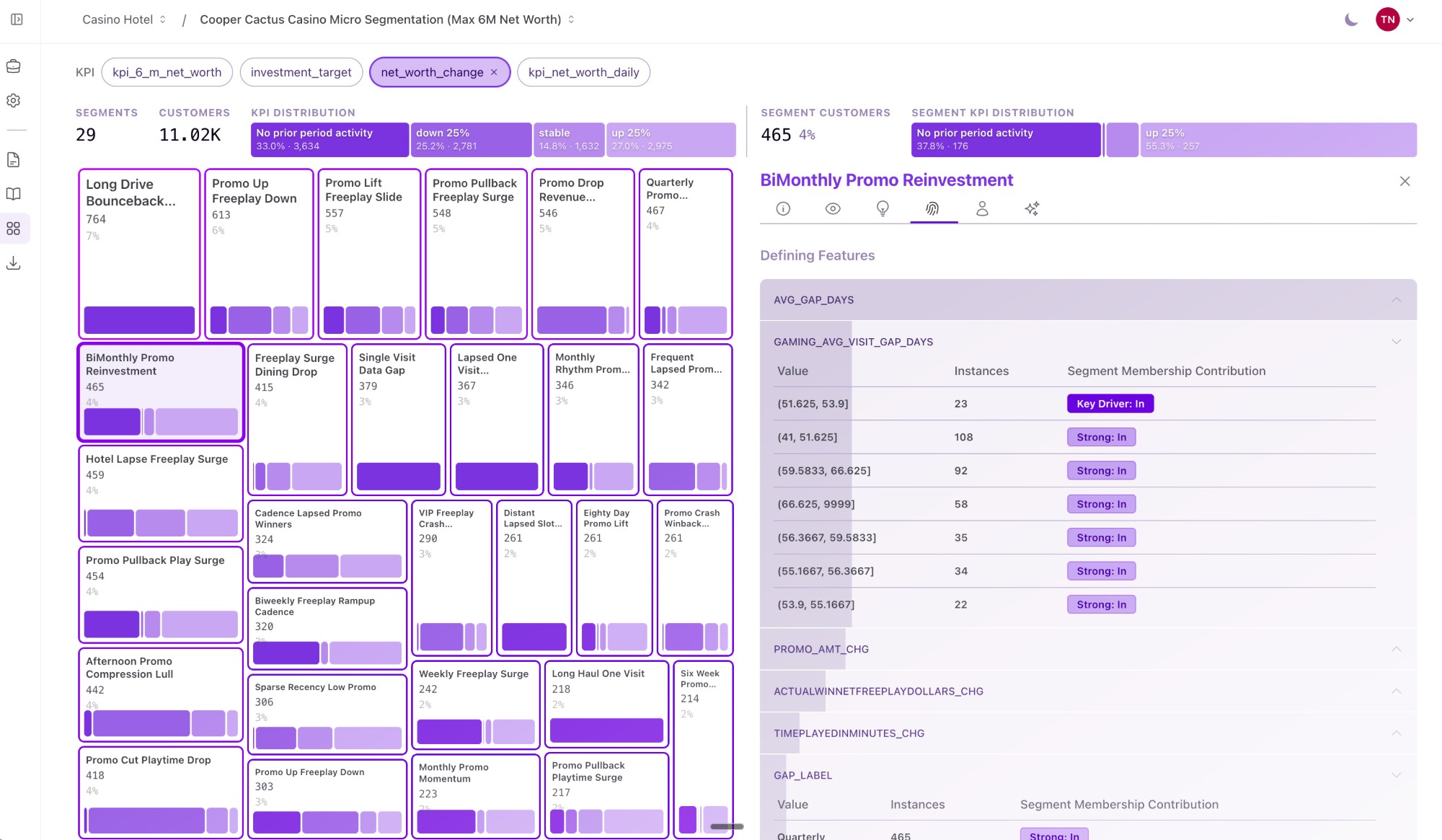
Task: Switch to the info tab in the segment panel
Action: (x=782, y=209)
